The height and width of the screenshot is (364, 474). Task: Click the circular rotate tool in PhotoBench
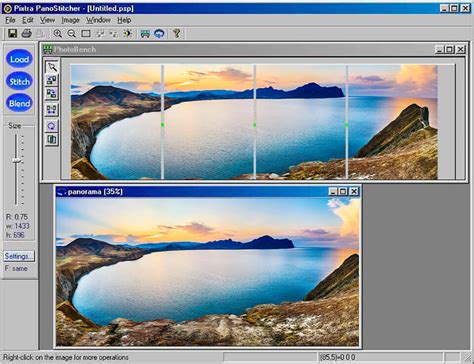[x=52, y=126]
